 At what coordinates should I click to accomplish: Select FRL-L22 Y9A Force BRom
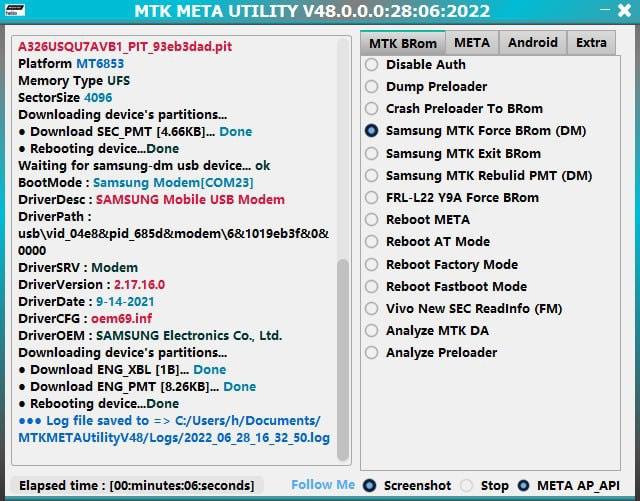pyautogui.click(x=372, y=198)
